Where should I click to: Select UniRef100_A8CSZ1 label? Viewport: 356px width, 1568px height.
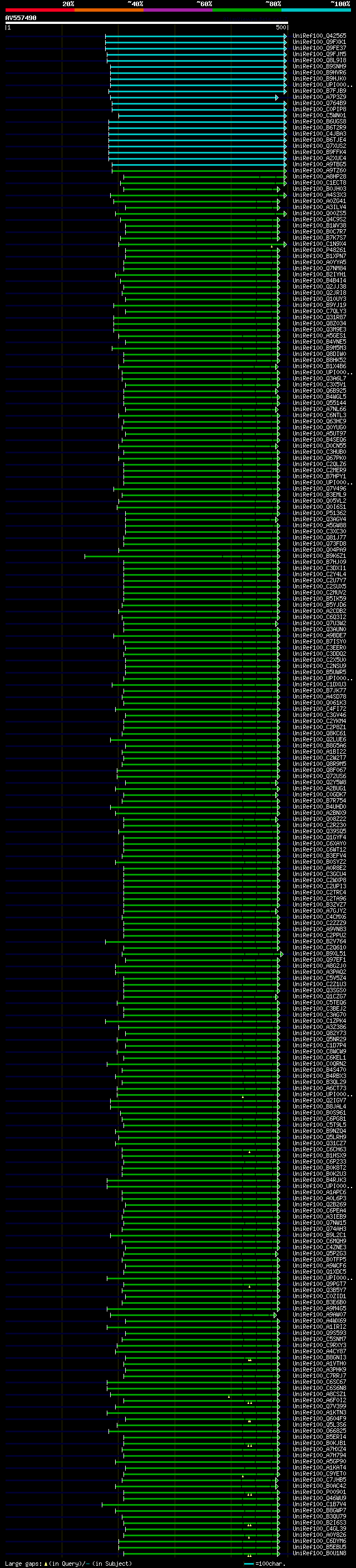pyautogui.click(x=319, y=1394)
